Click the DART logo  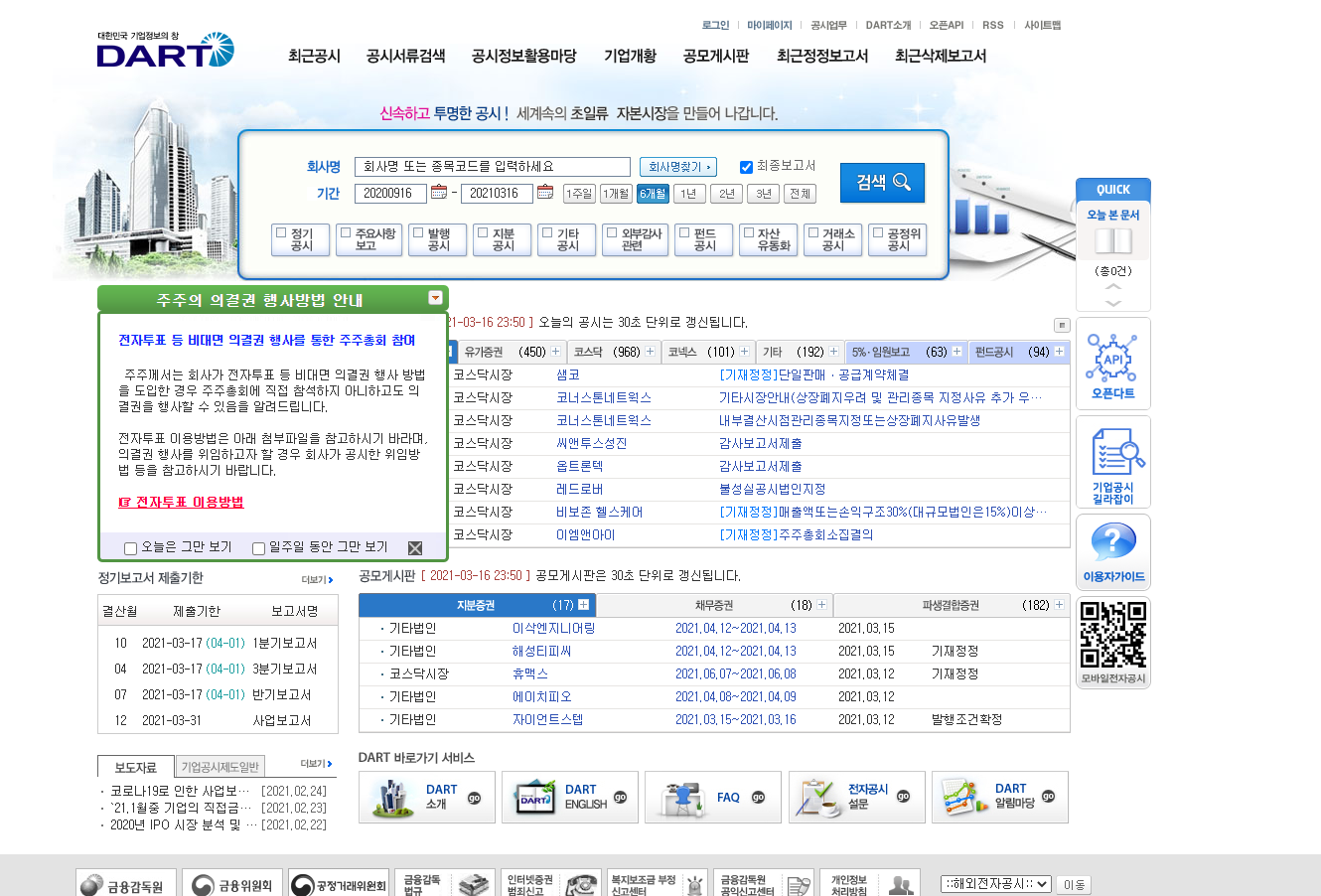point(166,50)
